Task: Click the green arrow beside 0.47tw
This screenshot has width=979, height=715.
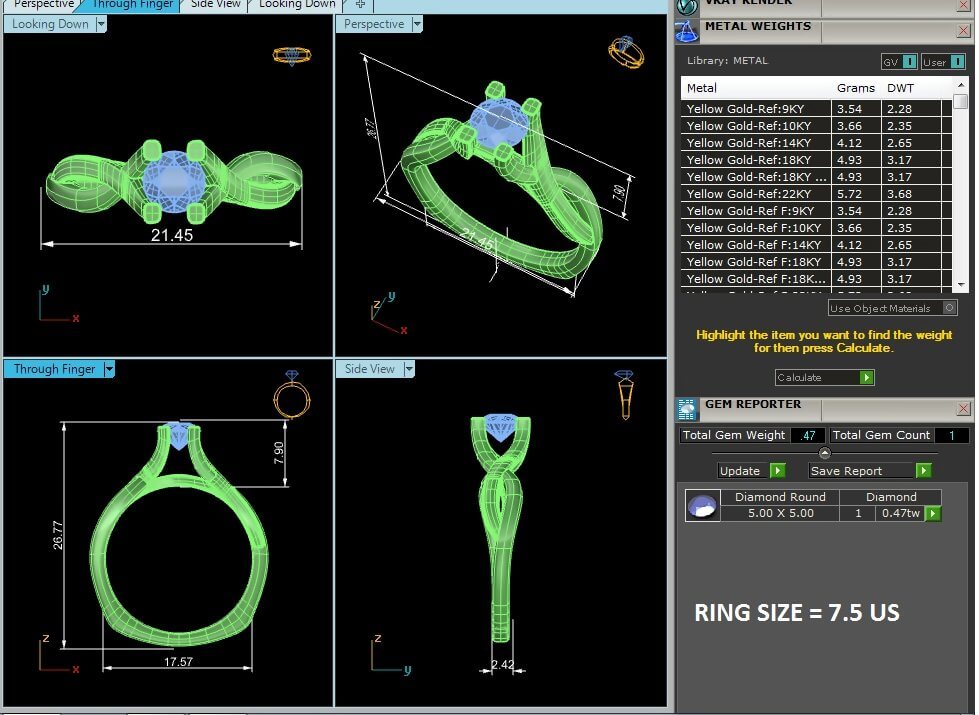Action: coord(933,513)
